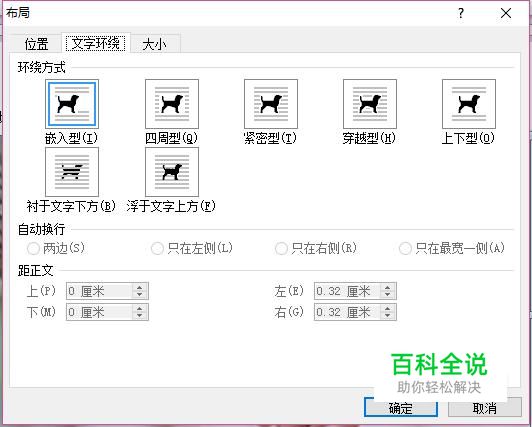
Task: Switch to the 文字环绕 tab
Action: (x=96, y=43)
